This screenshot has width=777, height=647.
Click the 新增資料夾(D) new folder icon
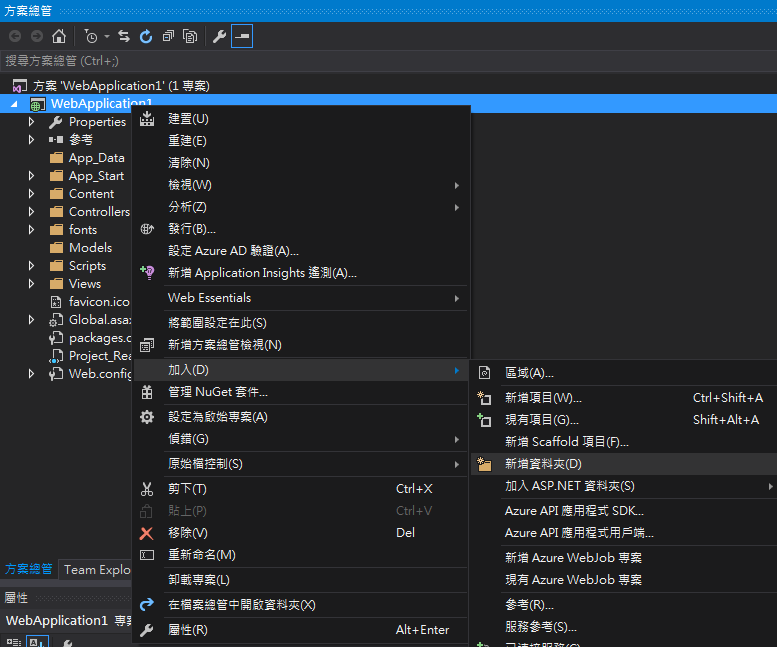pyautogui.click(x=484, y=464)
